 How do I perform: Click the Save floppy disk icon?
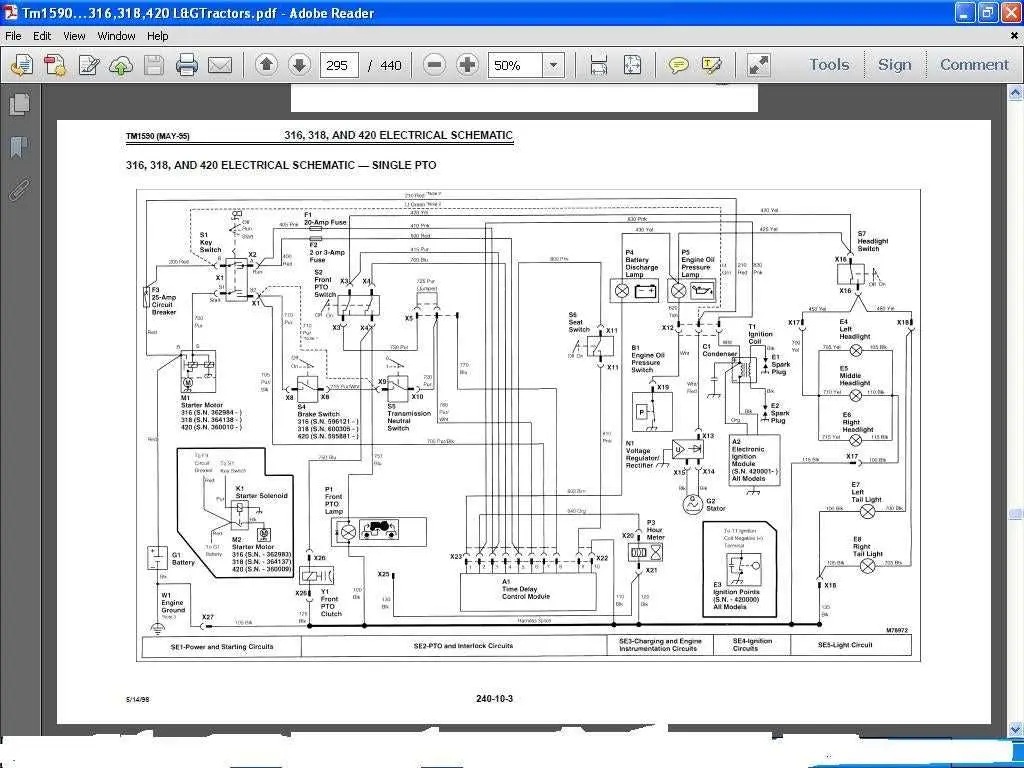click(x=153, y=65)
